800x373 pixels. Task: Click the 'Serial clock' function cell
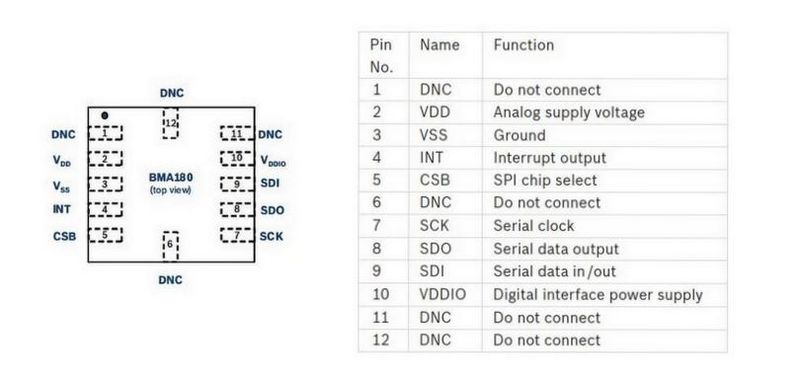(605, 226)
